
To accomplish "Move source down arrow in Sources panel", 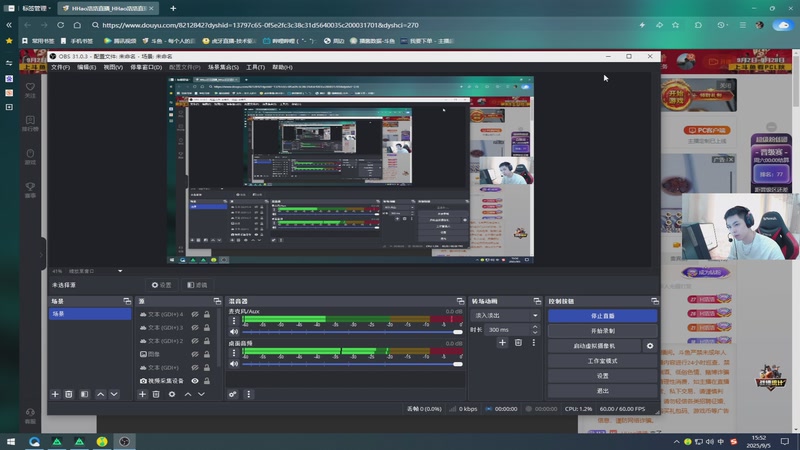I will click(202, 394).
